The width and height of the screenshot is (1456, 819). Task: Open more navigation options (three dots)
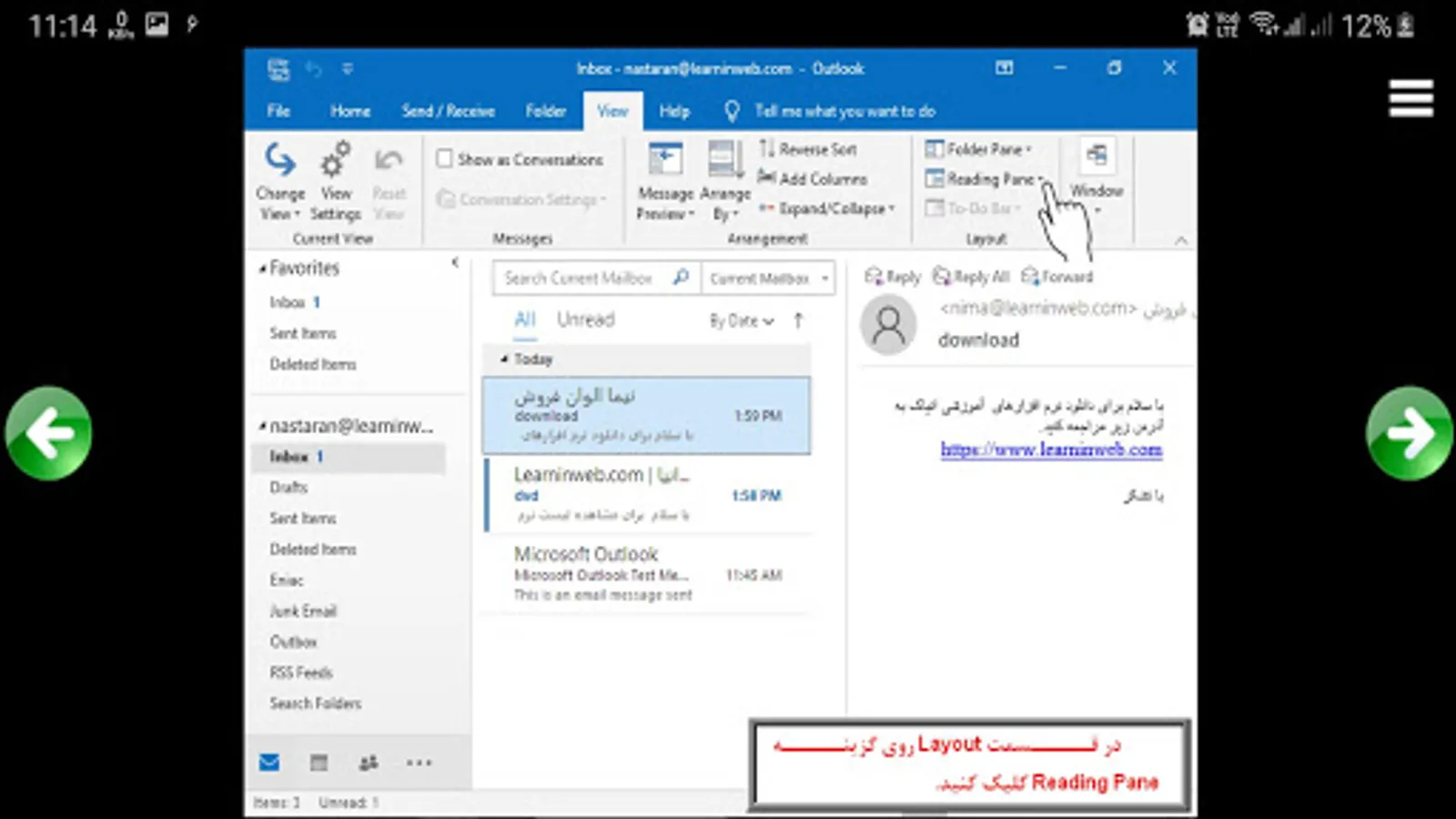pyautogui.click(x=420, y=763)
